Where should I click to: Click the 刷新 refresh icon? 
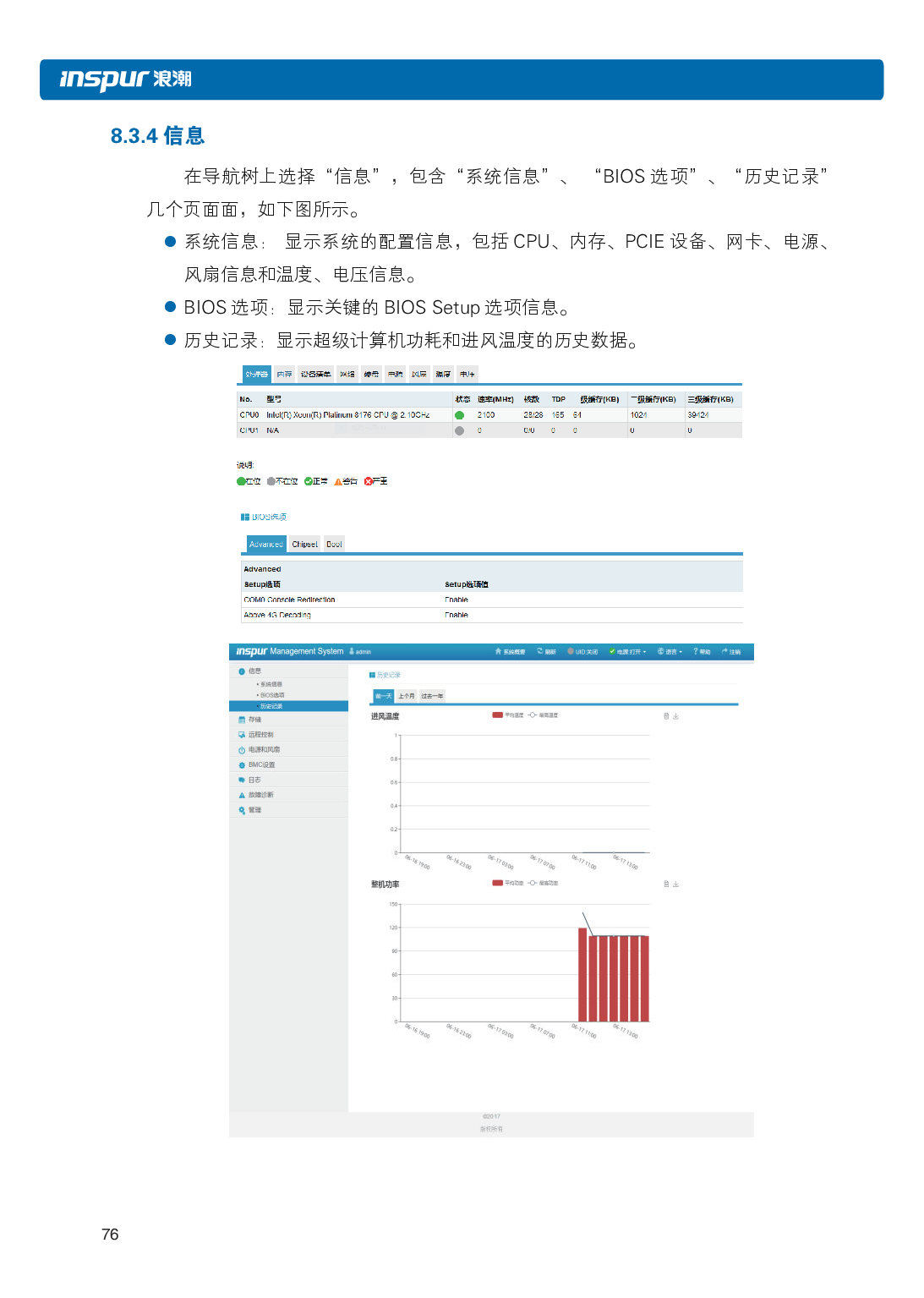pos(540,652)
